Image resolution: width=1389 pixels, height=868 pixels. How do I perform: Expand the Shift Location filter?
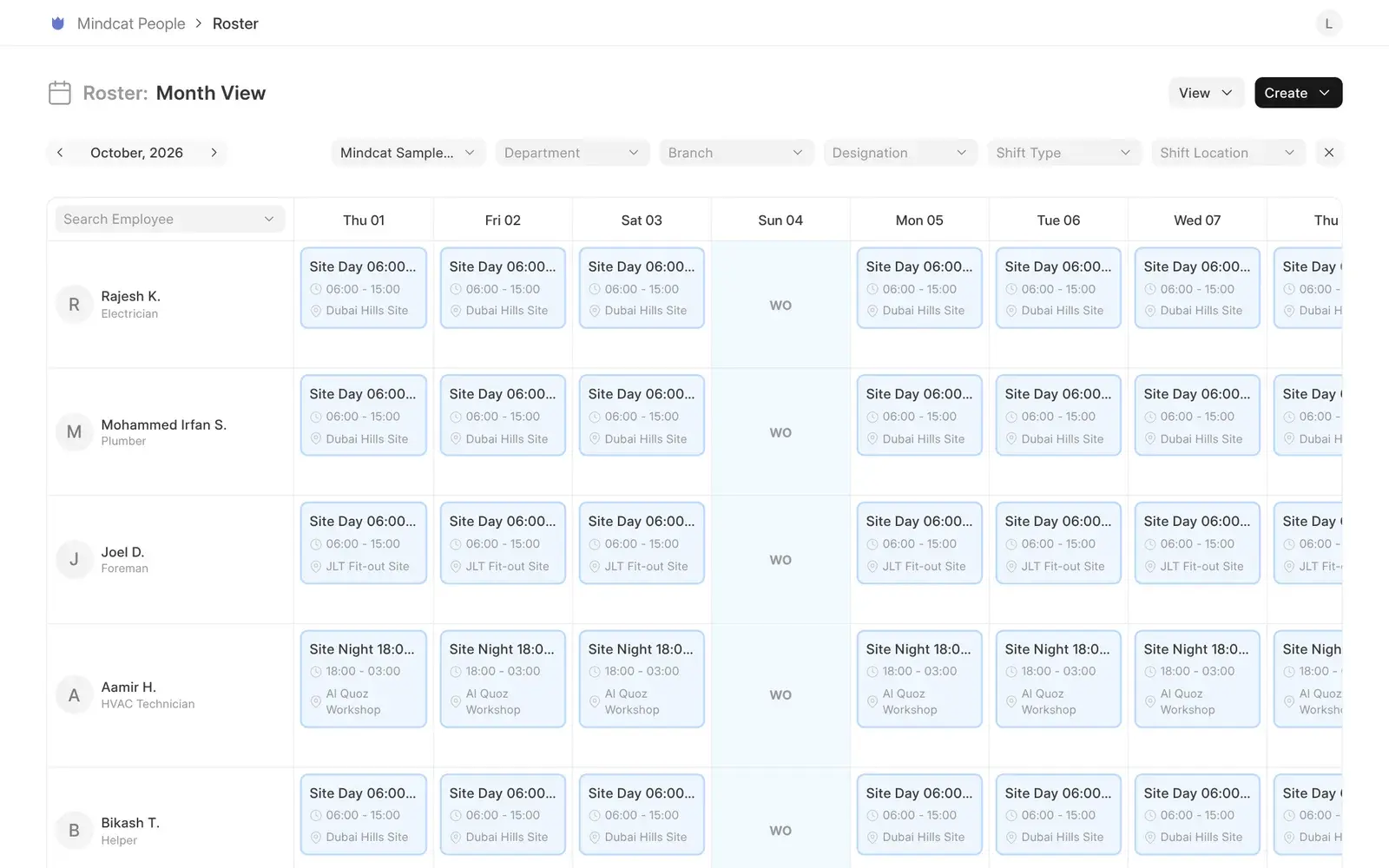pyautogui.click(x=1228, y=153)
